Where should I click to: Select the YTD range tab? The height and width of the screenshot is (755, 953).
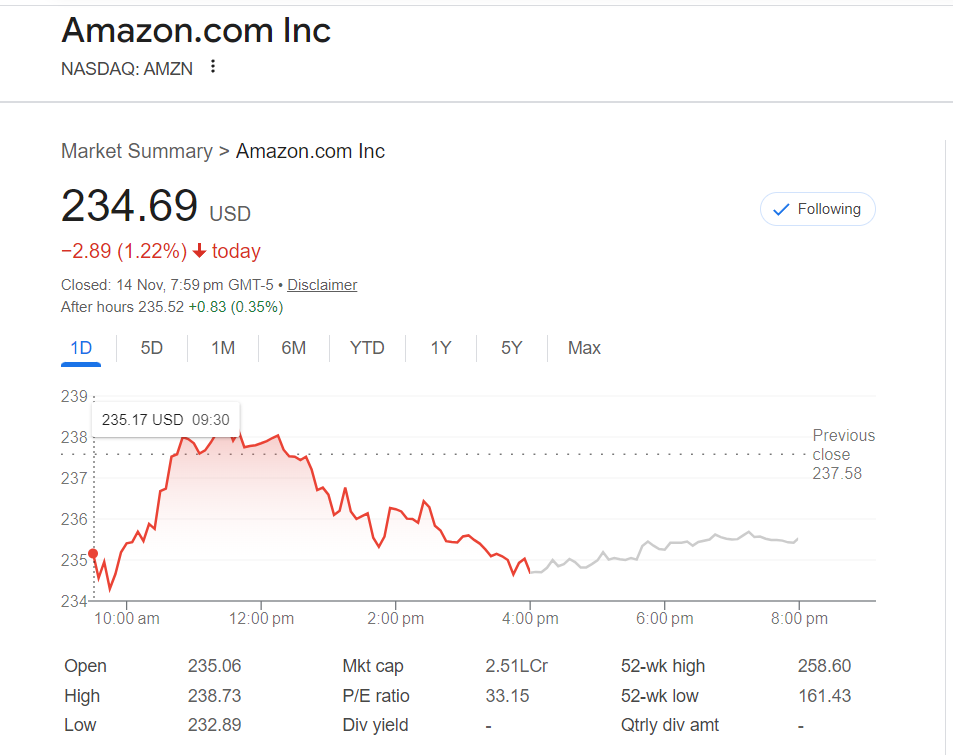367,348
